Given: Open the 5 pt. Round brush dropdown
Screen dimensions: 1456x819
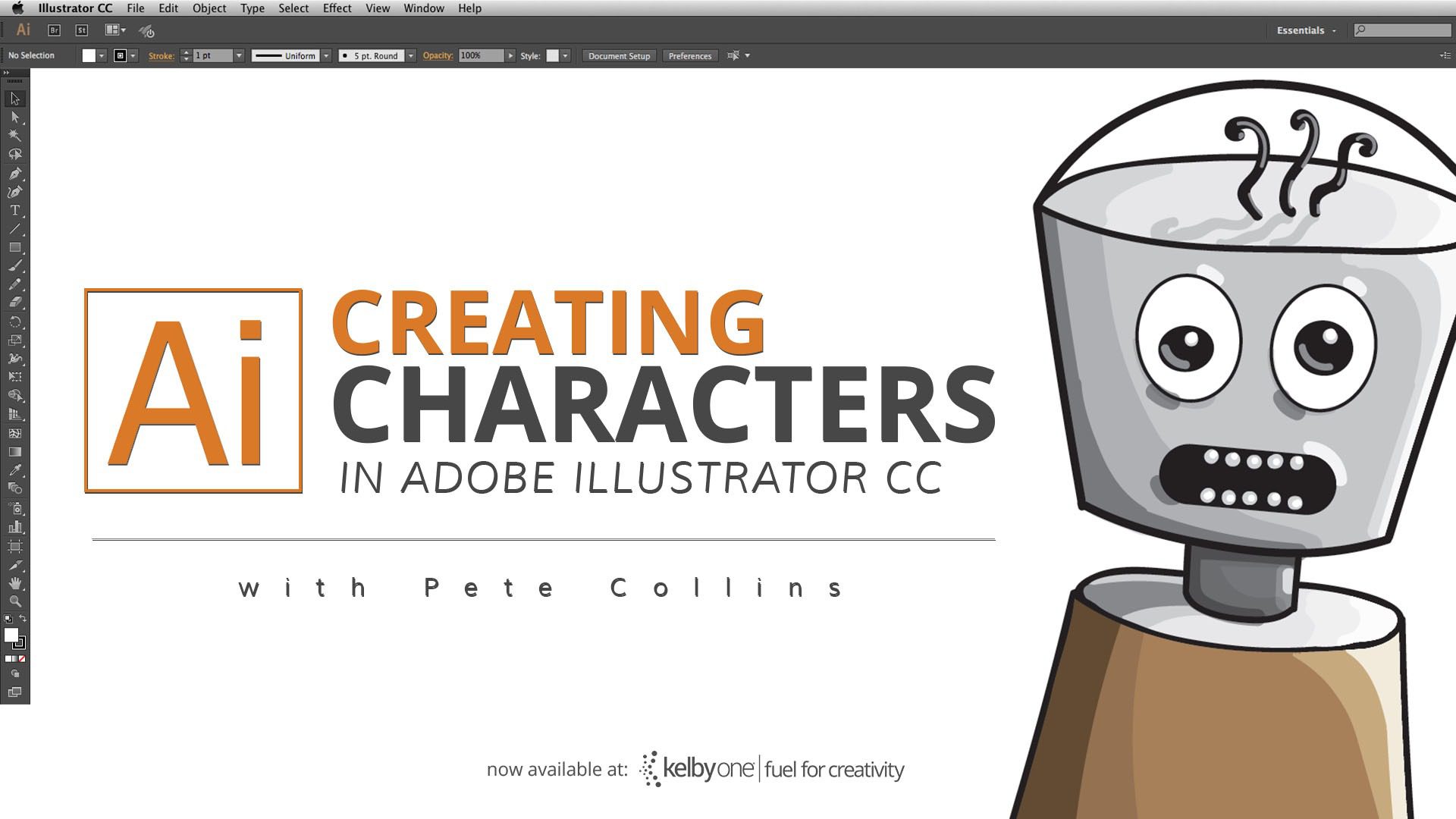Looking at the screenshot, I should 411,55.
